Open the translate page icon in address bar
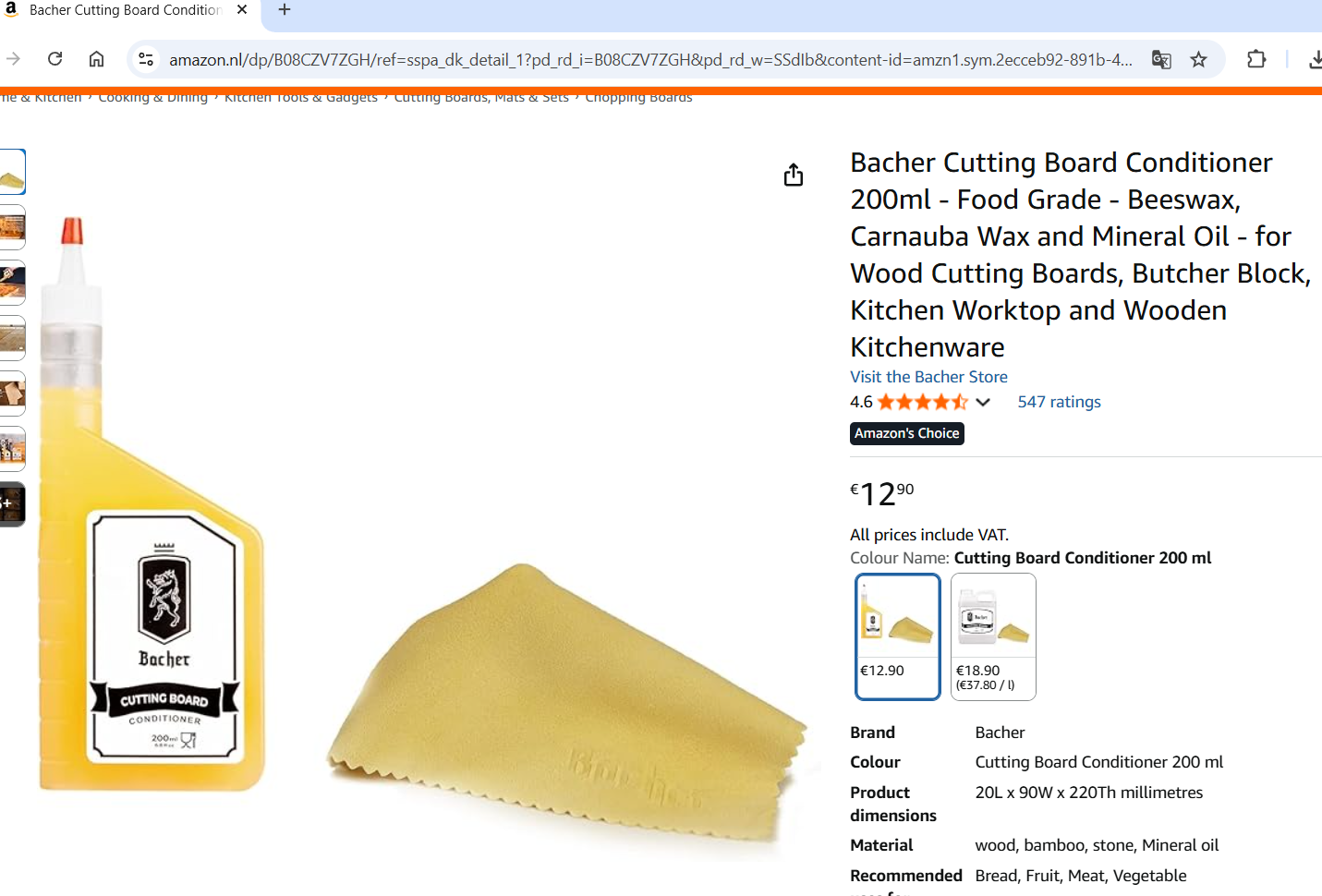This screenshot has width=1322, height=896. [x=1161, y=59]
